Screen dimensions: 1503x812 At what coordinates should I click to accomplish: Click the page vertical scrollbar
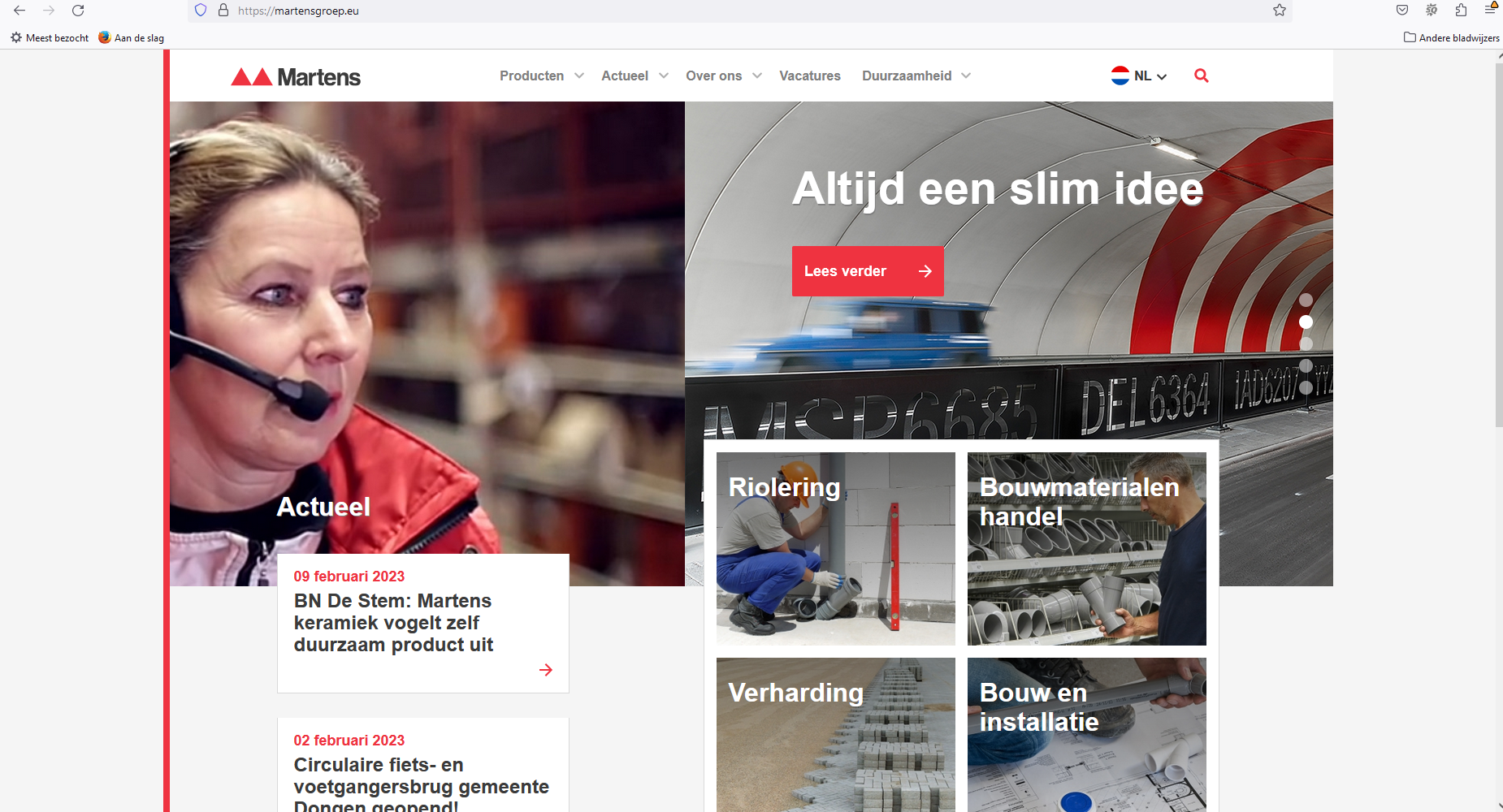point(1498,244)
